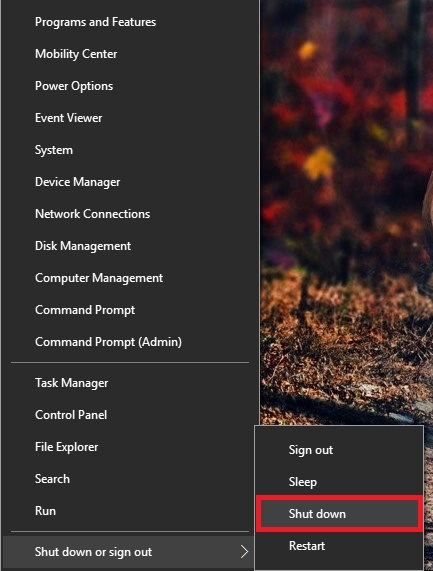
Task: Open the System entry
Action: 129,150
